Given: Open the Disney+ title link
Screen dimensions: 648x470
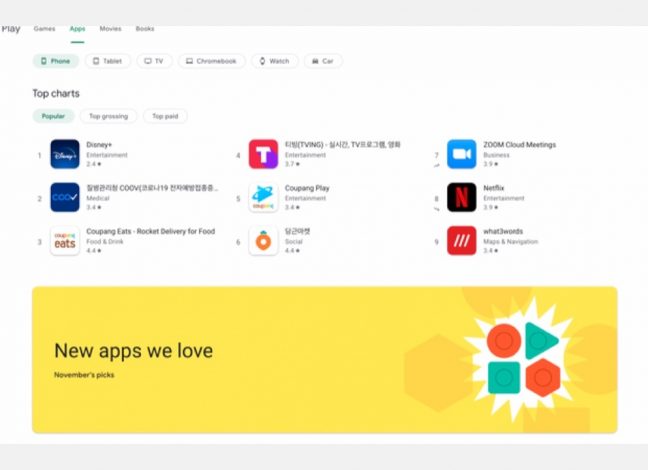Looking at the screenshot, I should pos(99,145).
